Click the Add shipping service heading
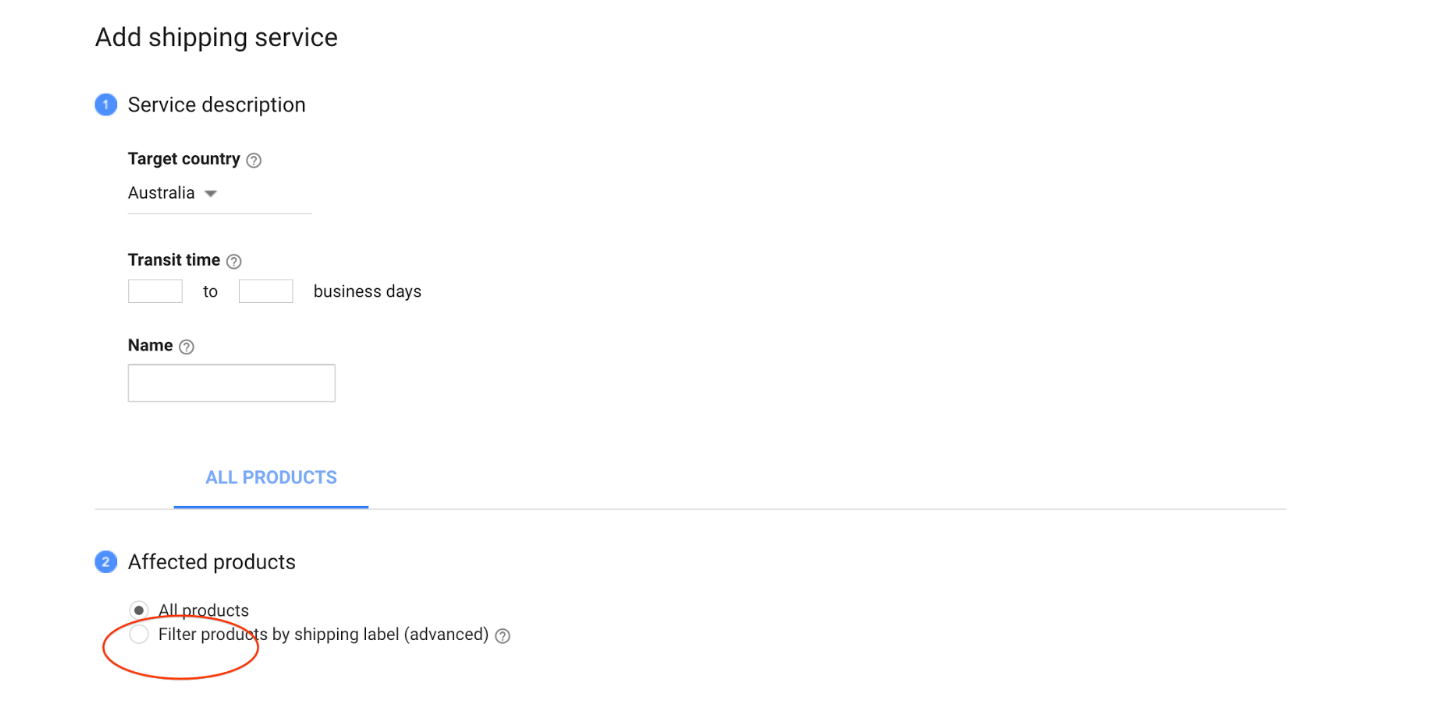The width and height of the screenshot is (1440, 710). click(x=216, y=38)
